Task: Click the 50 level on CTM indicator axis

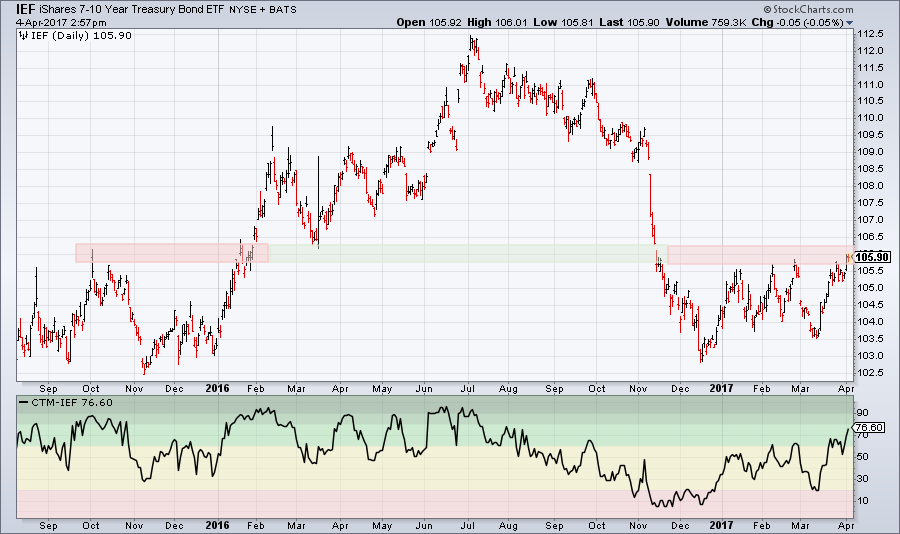Action: point(863,457)
